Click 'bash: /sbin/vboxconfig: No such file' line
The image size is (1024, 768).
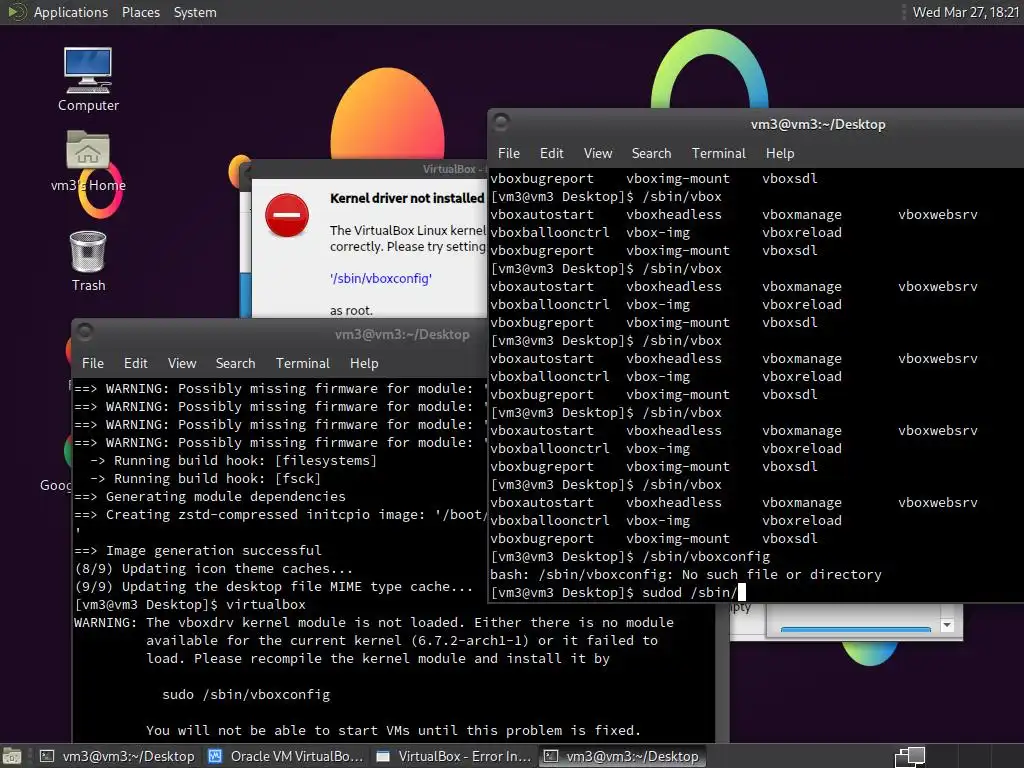tap(686, 575)
